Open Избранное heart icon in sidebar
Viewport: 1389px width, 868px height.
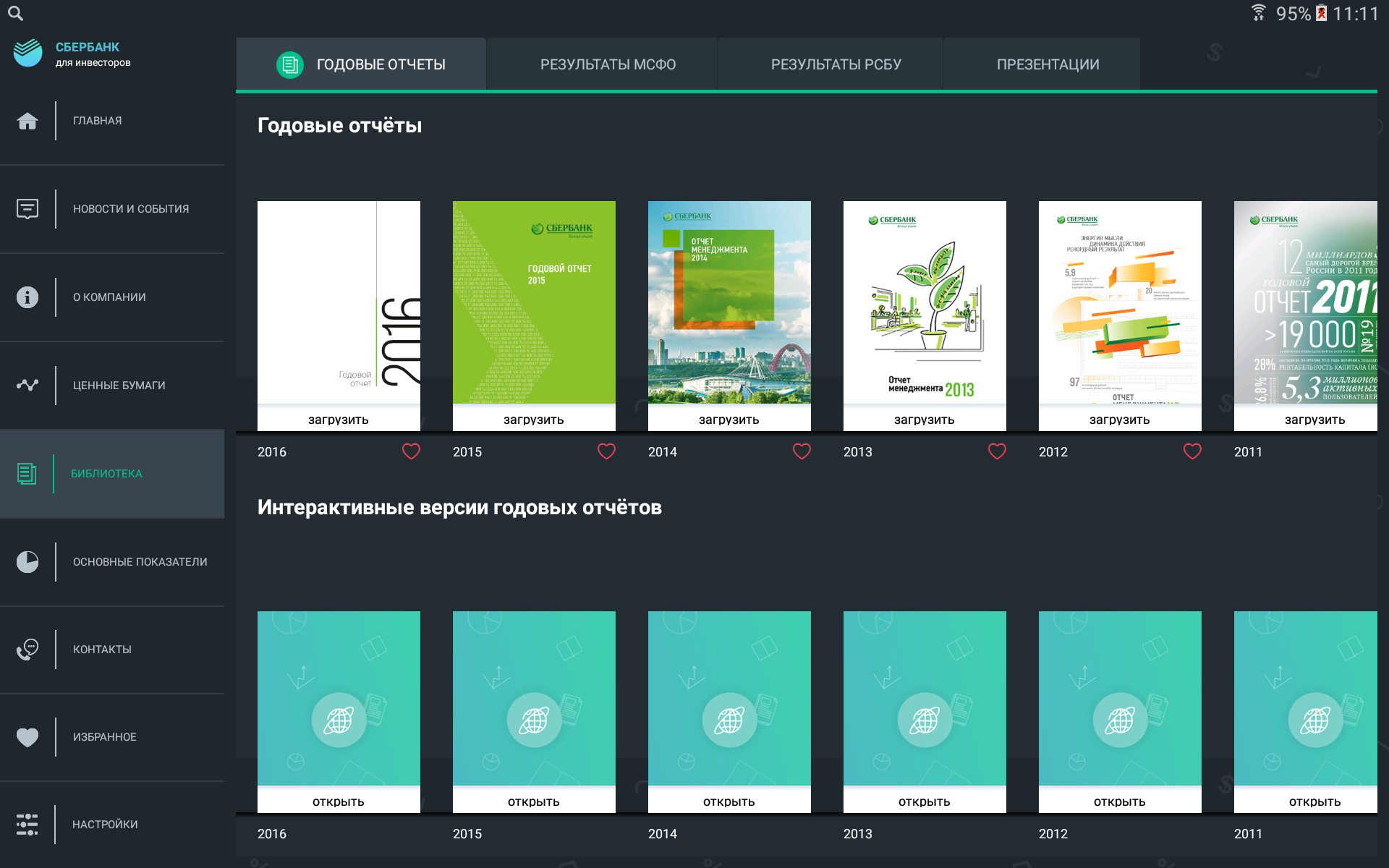click(x=27, y=737)
